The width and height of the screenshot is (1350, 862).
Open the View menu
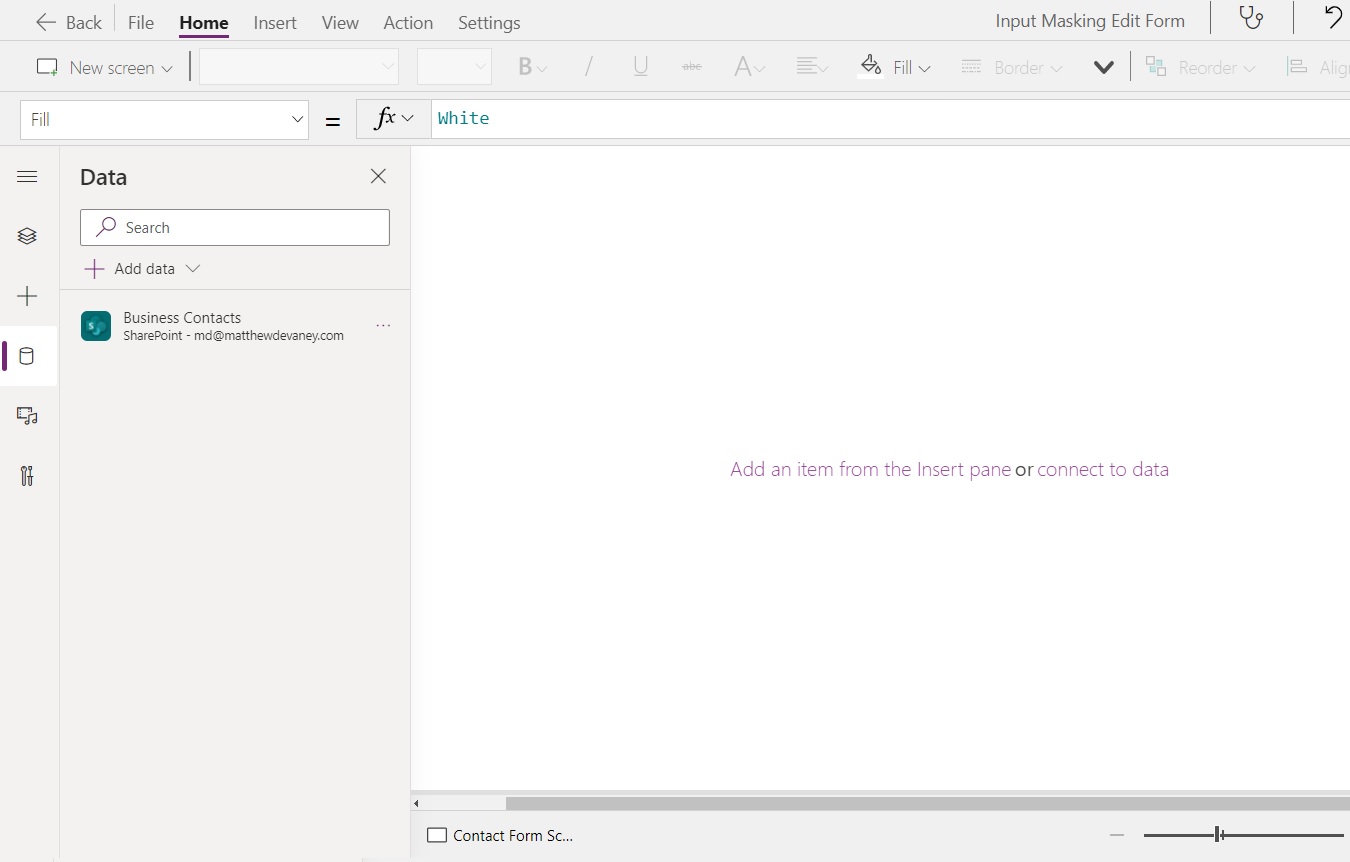[340, 22]
